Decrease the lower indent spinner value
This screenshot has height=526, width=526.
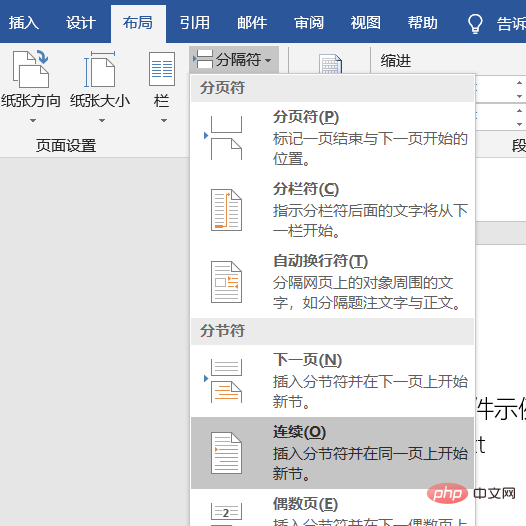519,124
